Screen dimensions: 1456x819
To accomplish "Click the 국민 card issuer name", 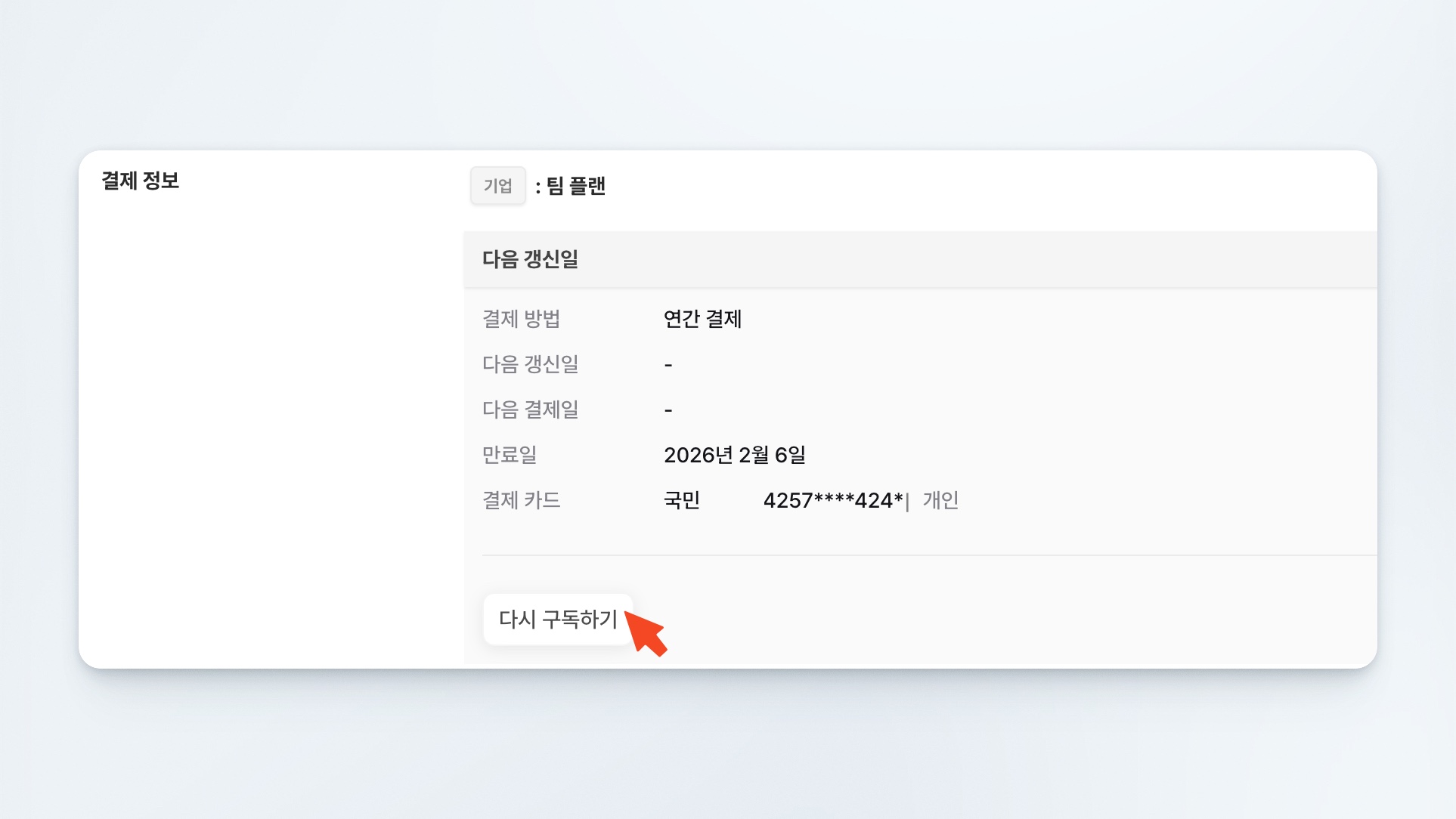I will point(681,500).
